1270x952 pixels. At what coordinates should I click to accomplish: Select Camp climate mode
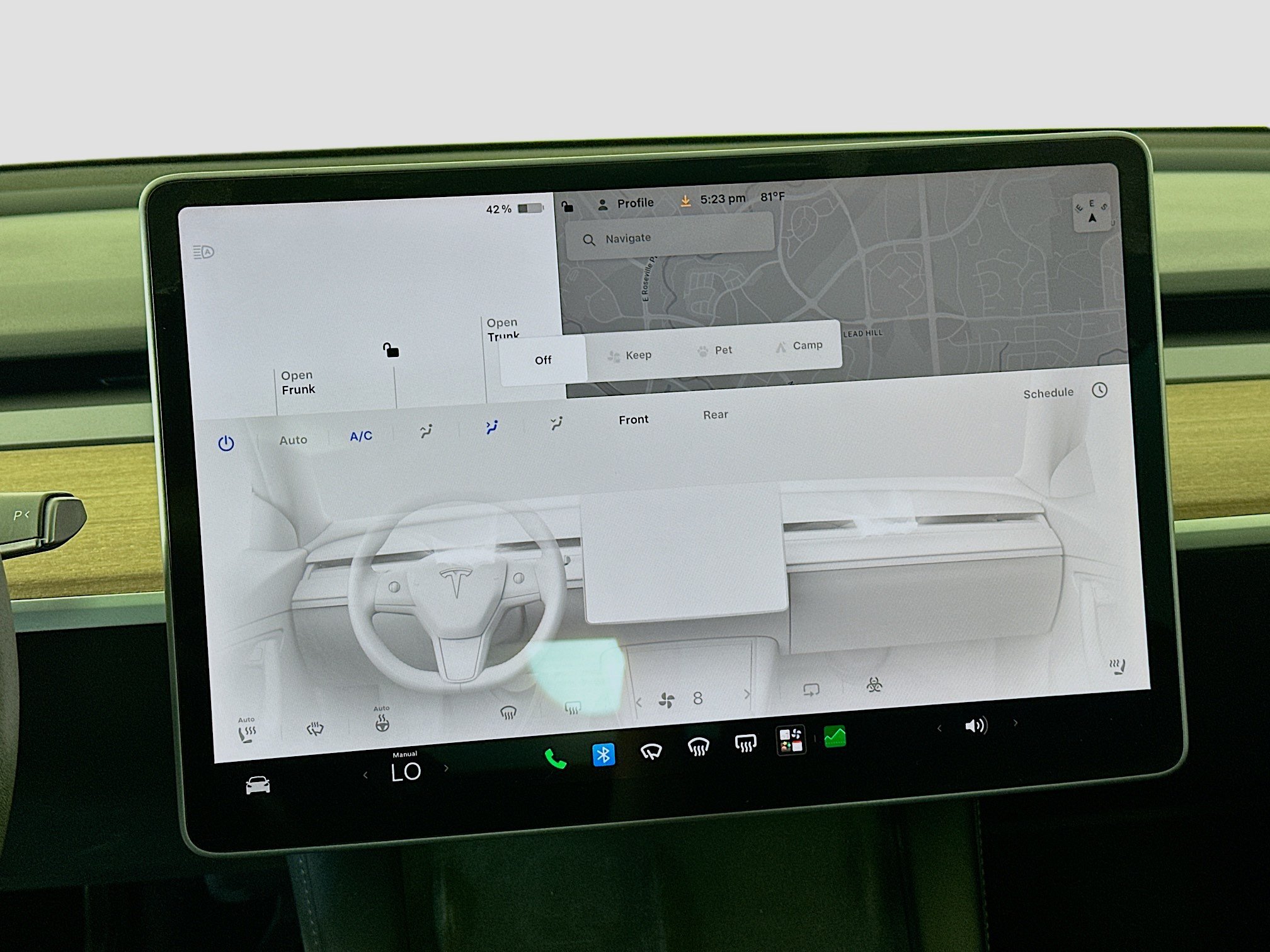pos(799,346)
